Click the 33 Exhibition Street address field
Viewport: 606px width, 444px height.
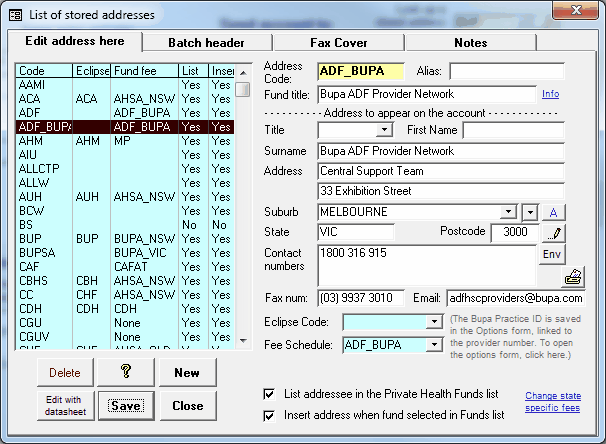point(441,191)
